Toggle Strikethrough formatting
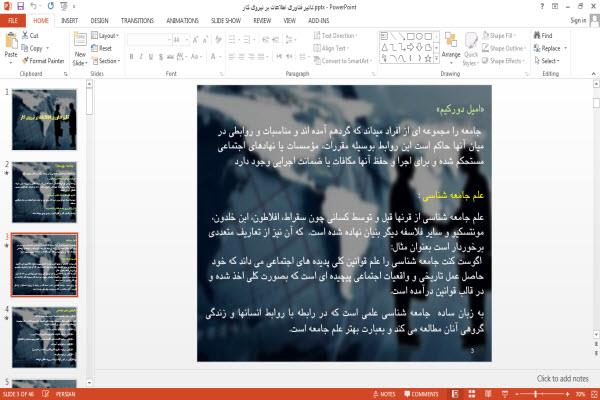The width and height of the screenshot is (600, 400). click(x=170, y=57)
